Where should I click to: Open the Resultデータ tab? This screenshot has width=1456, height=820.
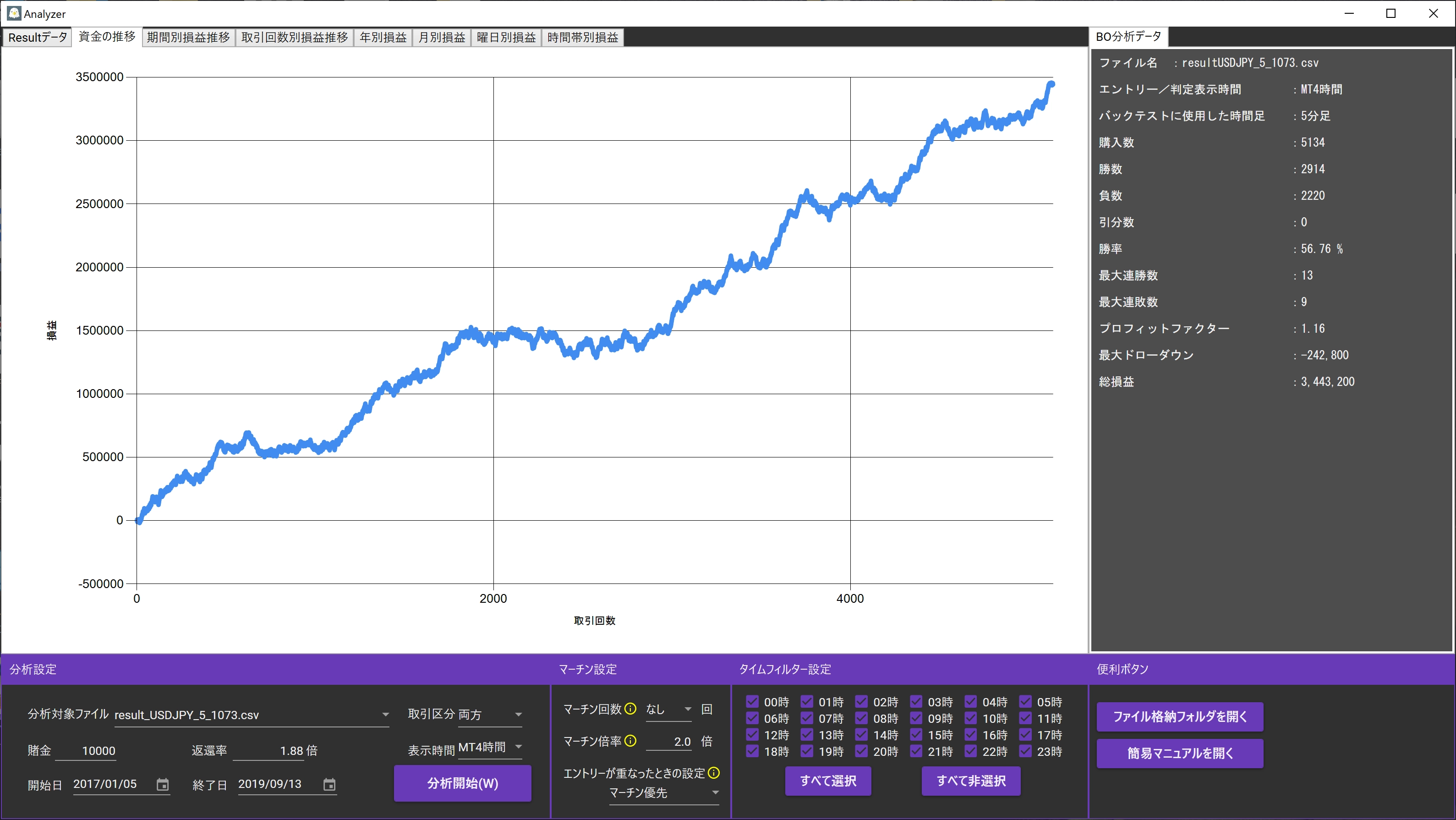37,37
